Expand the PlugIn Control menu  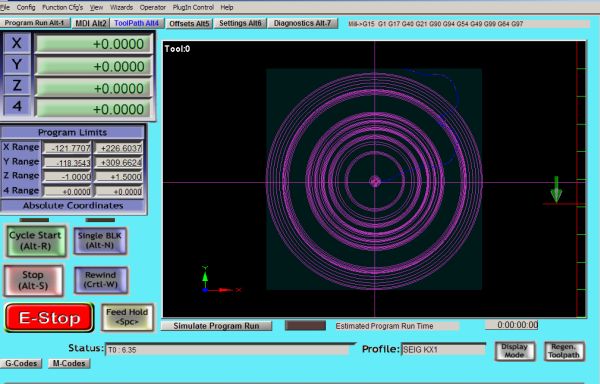tap(193, 7)
